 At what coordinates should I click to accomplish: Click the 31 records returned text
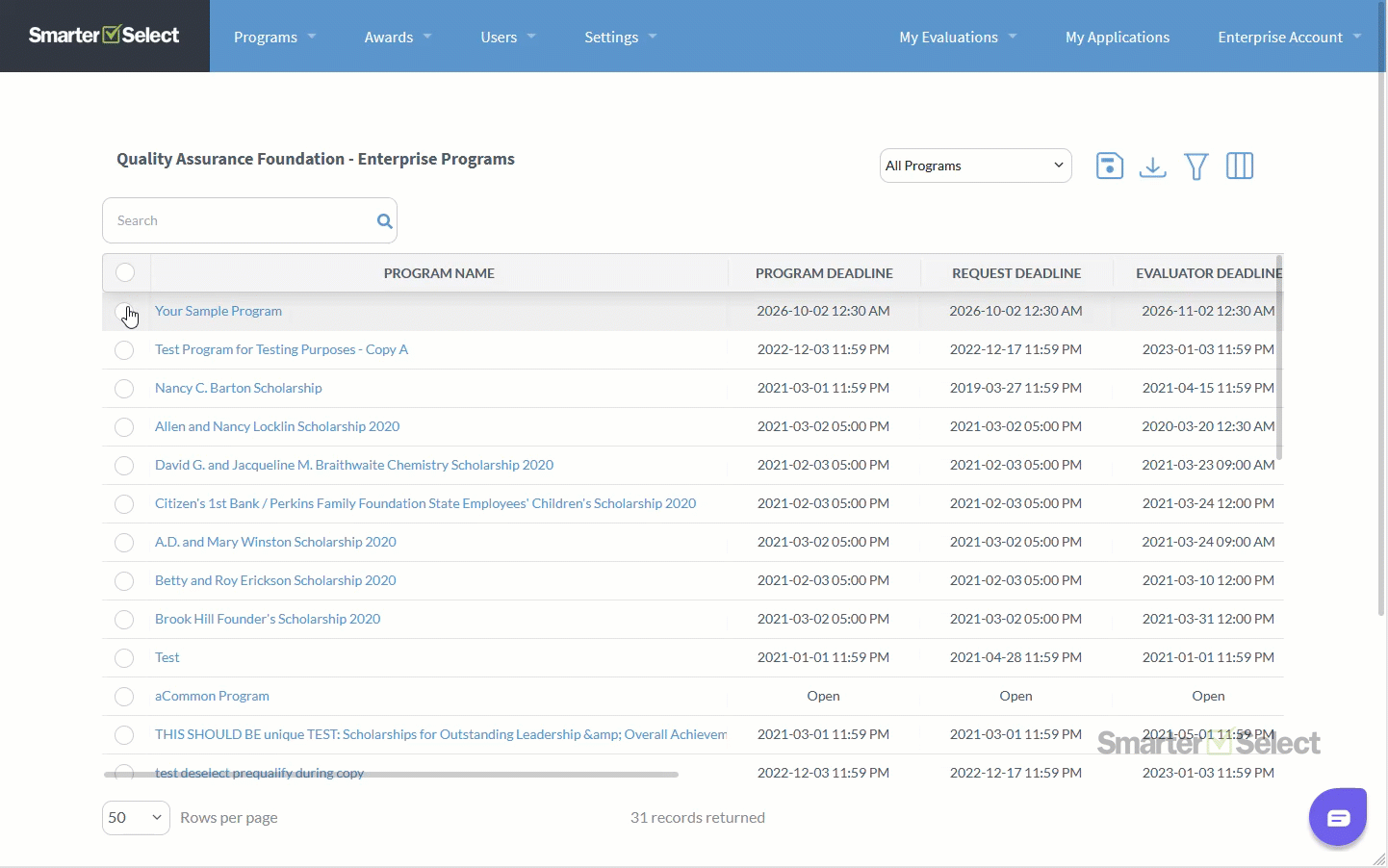[698, 817]
